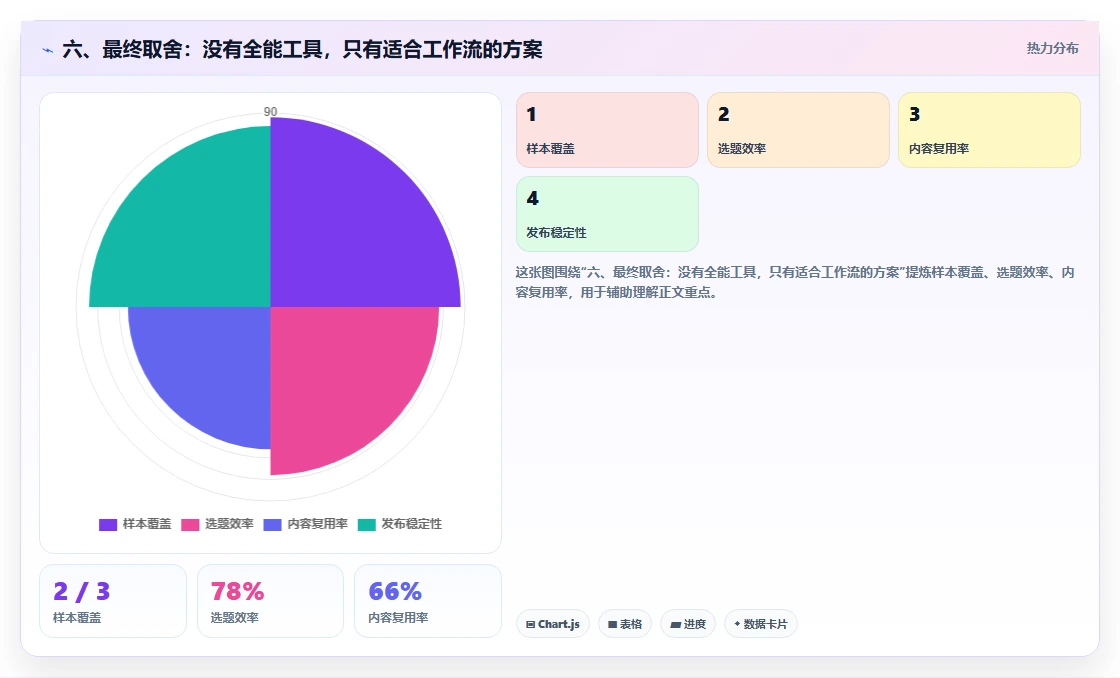Click the lightning icon beside the section title
This screenshot has width=1120, height=678.
(48, 50)
